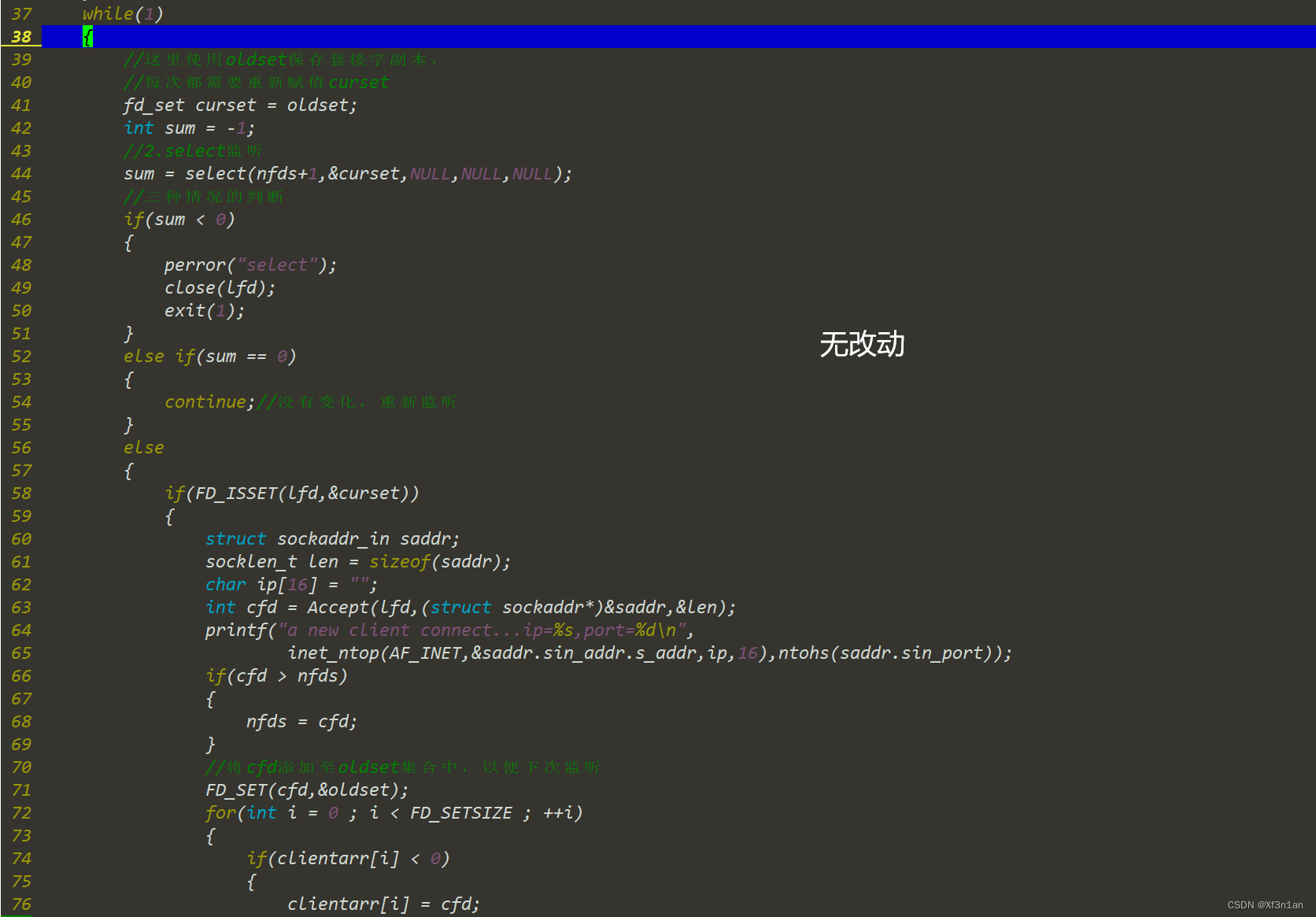Click the 'continue;' statement on line 54
Image resolution: width=1316 pixels, height=917 pixels.
[209, 402]
